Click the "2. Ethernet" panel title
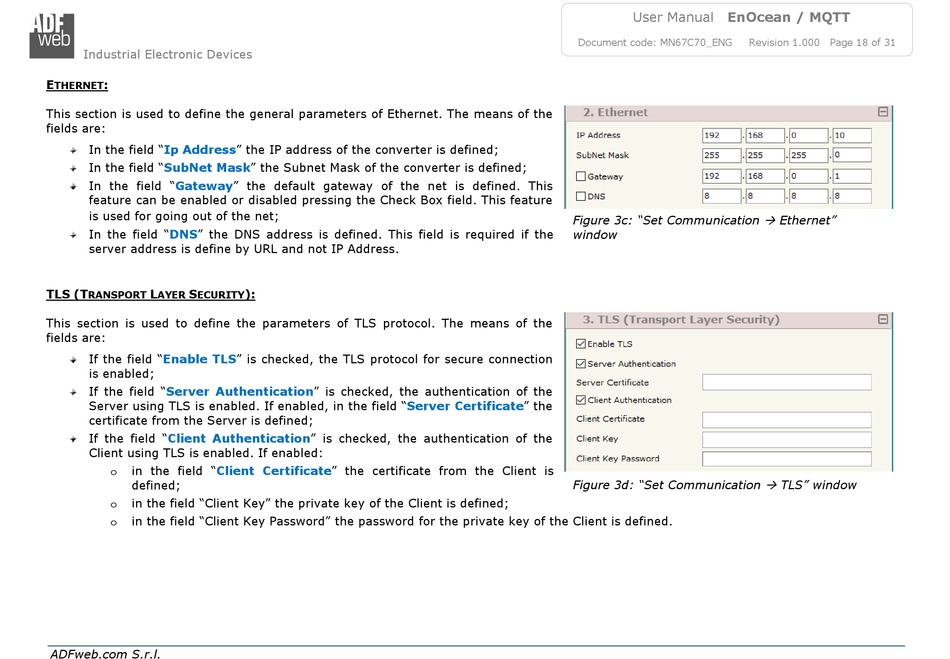This screenshot has height=659, width=950. point(615,112)
